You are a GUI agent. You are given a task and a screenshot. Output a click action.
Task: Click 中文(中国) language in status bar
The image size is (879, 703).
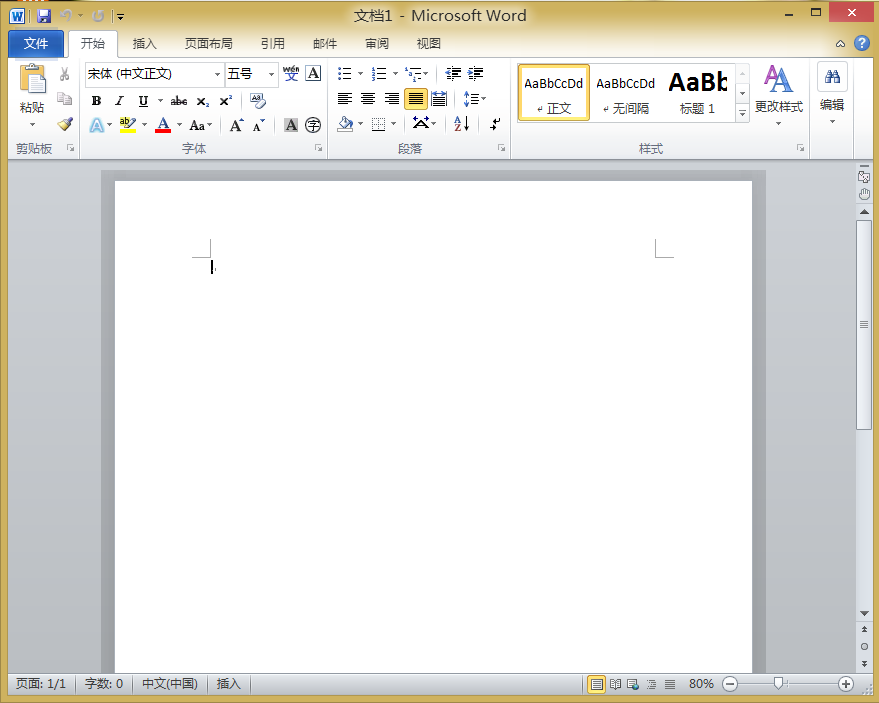(x=170, y=684)
